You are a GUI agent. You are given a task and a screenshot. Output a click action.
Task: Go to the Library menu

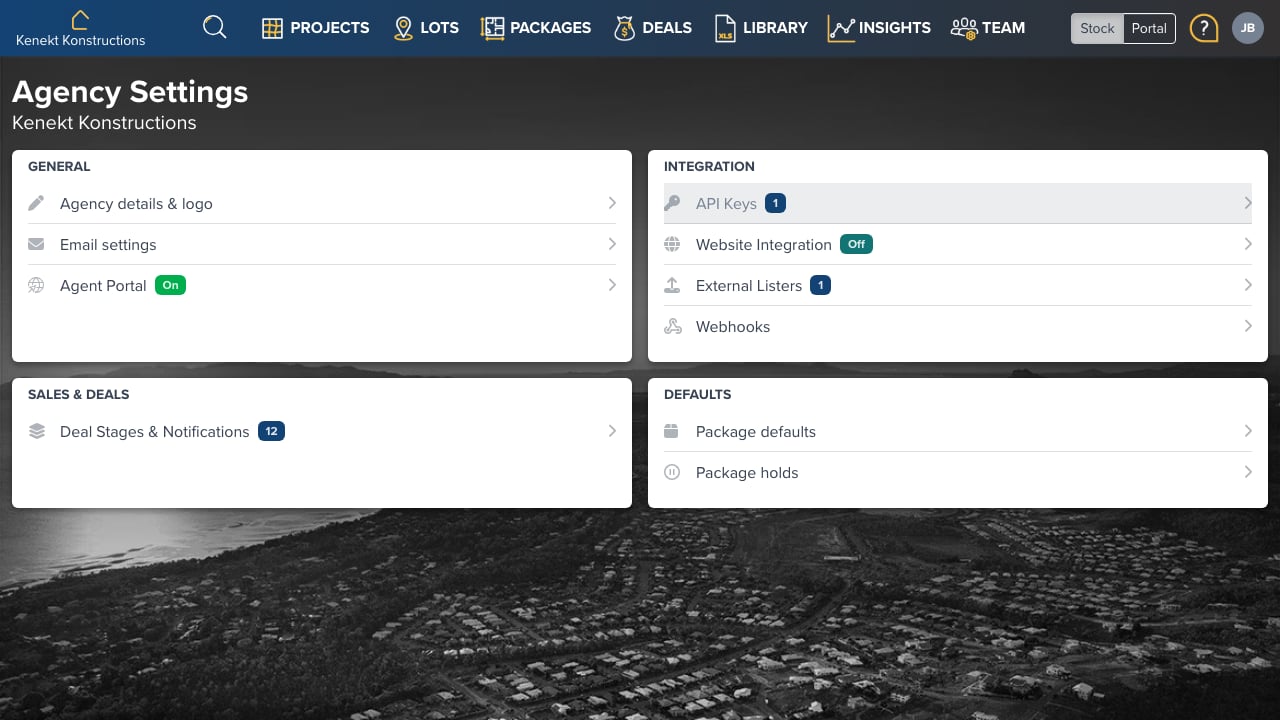coord(762,28)
